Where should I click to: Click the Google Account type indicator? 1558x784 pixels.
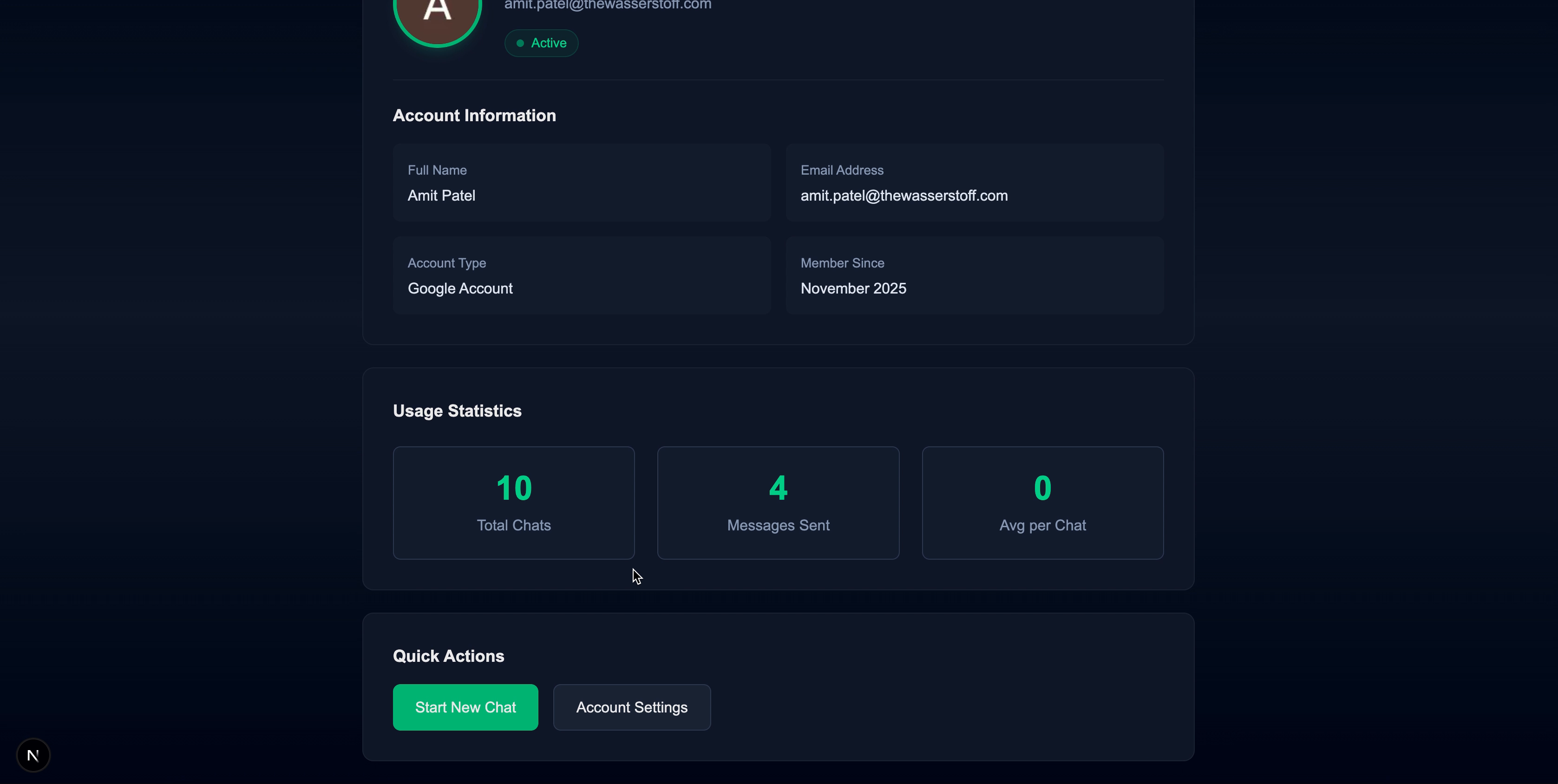(460, 288)
